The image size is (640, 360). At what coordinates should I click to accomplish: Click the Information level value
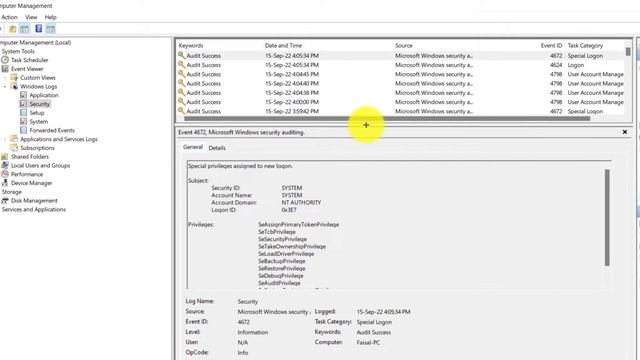point(253,332)
